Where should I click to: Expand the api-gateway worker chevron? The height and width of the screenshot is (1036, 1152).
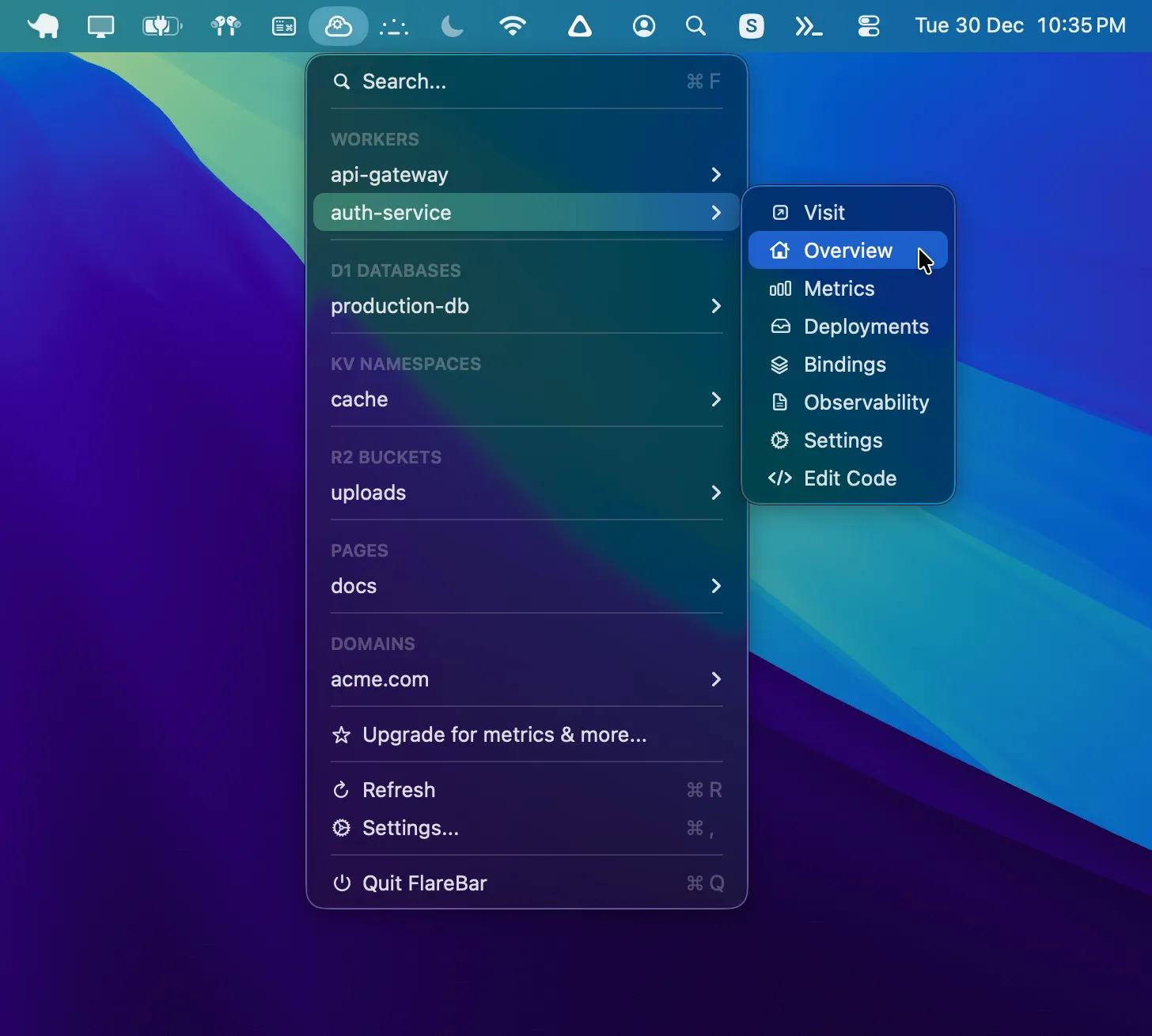(x=716, y=175)
